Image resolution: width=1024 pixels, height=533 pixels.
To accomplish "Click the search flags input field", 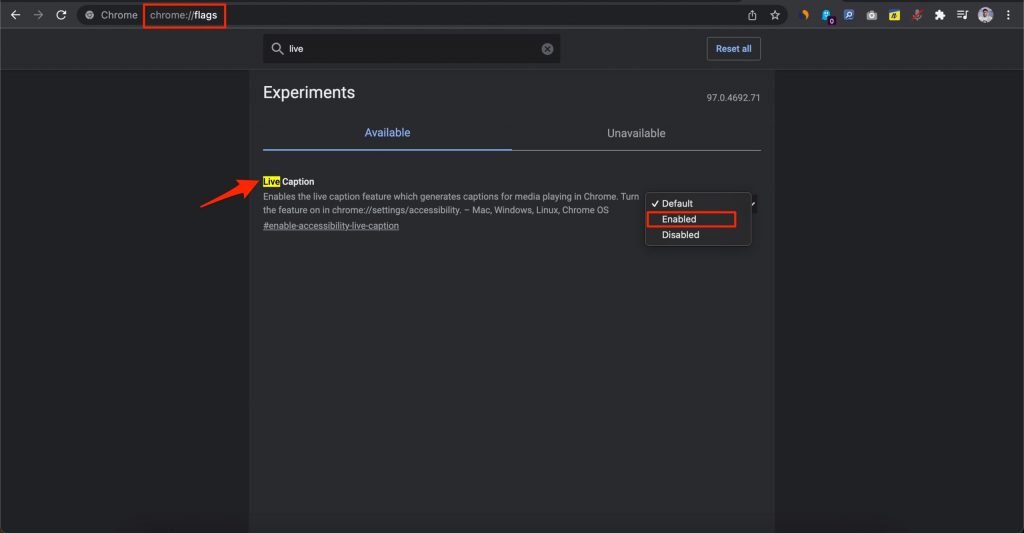I will (410, 49).
